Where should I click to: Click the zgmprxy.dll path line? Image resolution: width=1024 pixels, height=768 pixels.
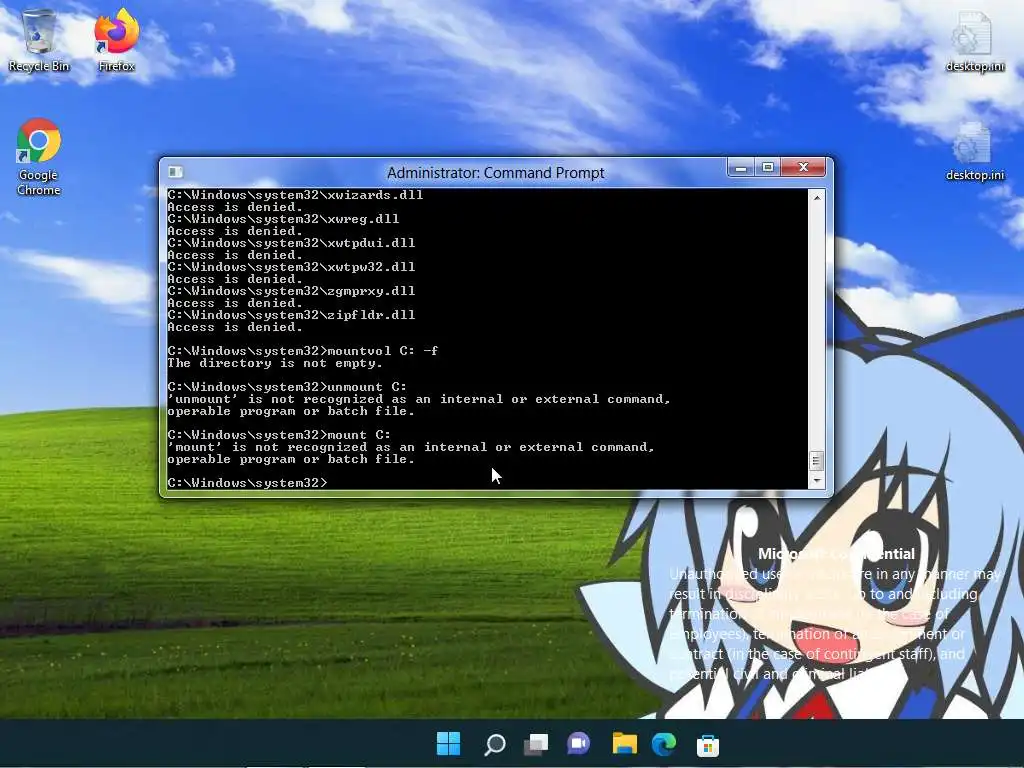click(291, 291)
